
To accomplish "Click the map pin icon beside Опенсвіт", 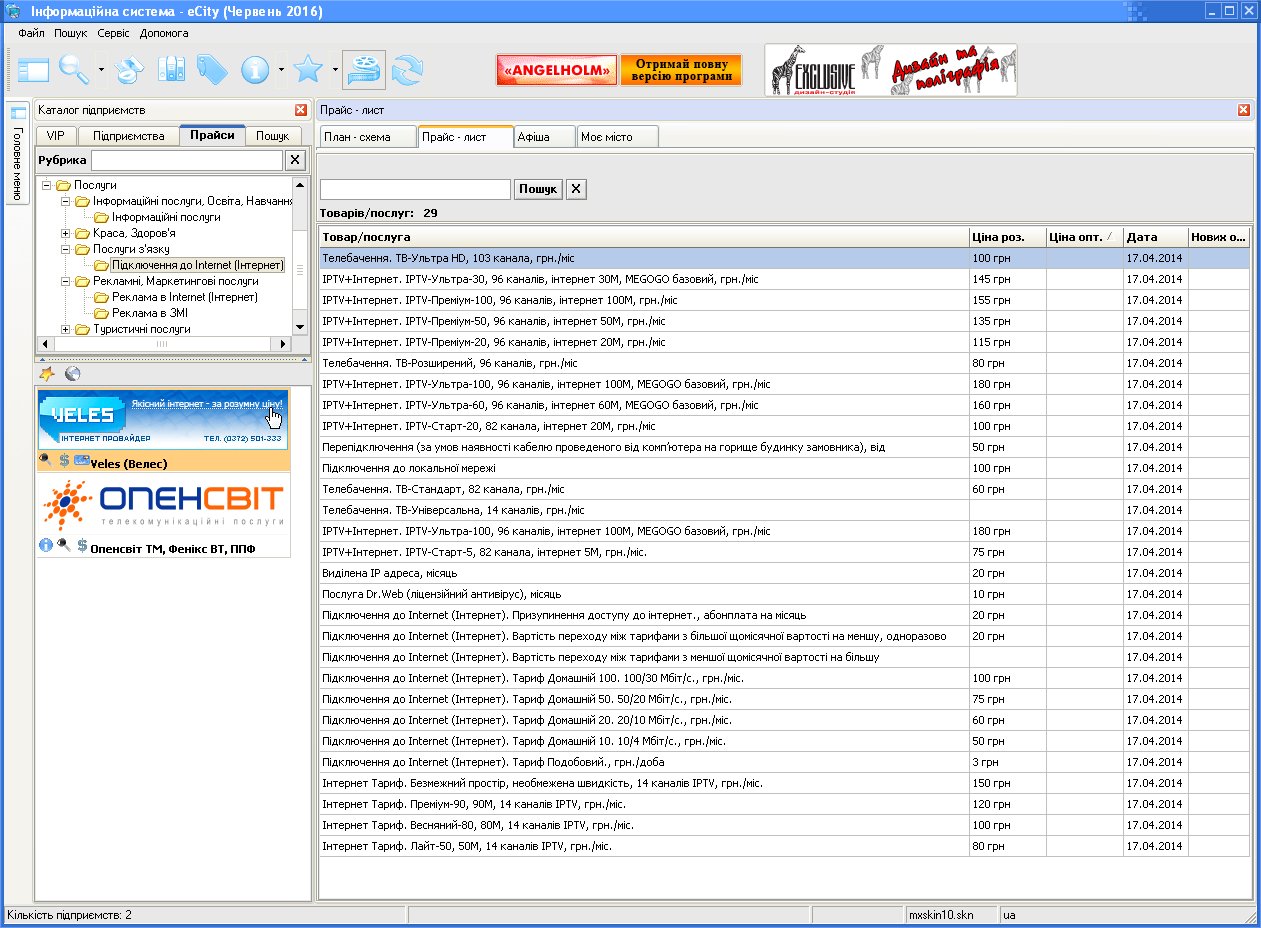I will pos(63,546).
